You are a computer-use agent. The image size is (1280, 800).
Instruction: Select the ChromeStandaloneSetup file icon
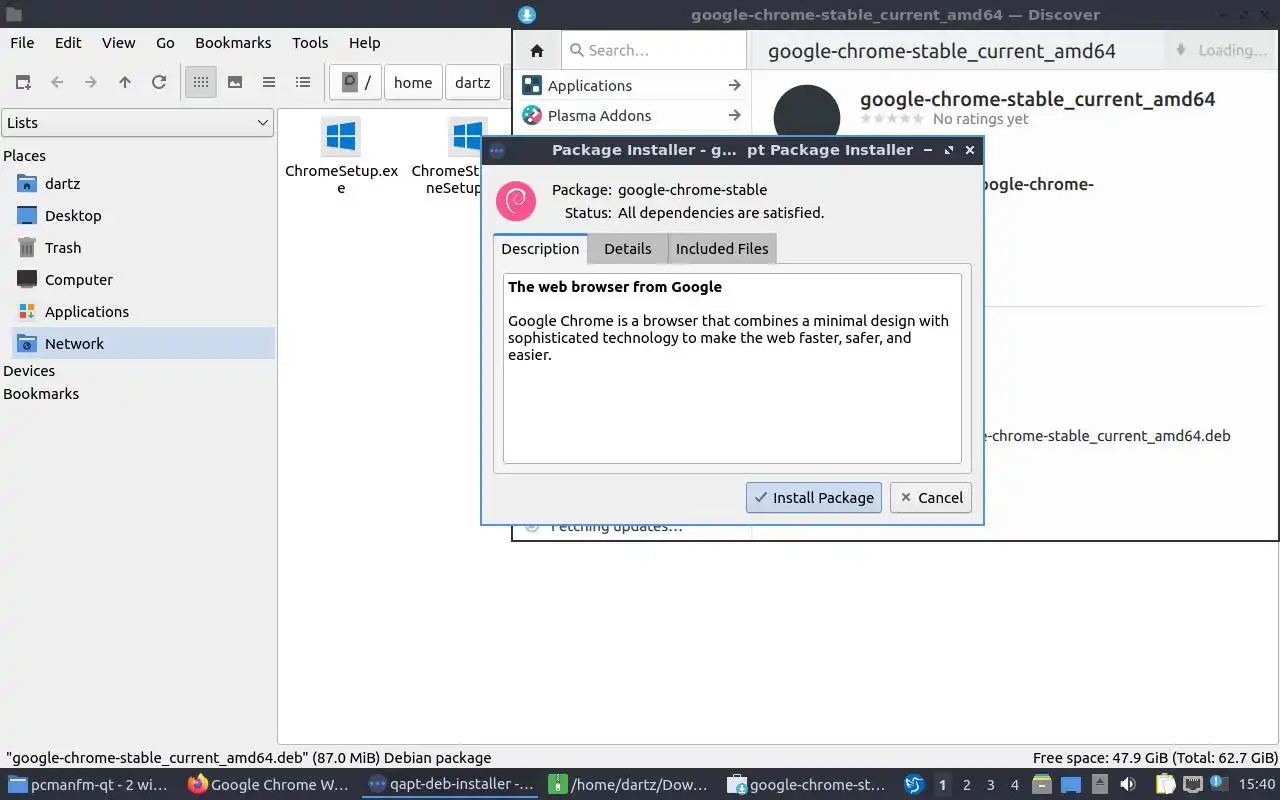466,136
